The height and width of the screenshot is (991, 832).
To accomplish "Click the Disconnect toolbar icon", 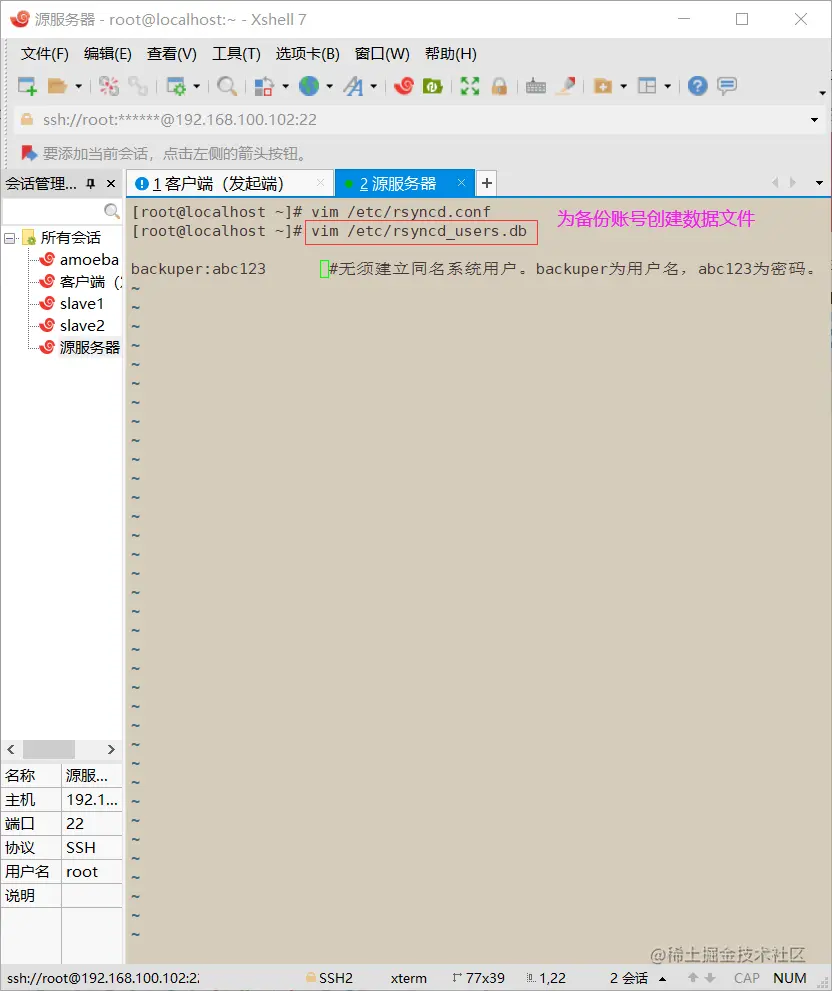I will click(x=109, y=86).
